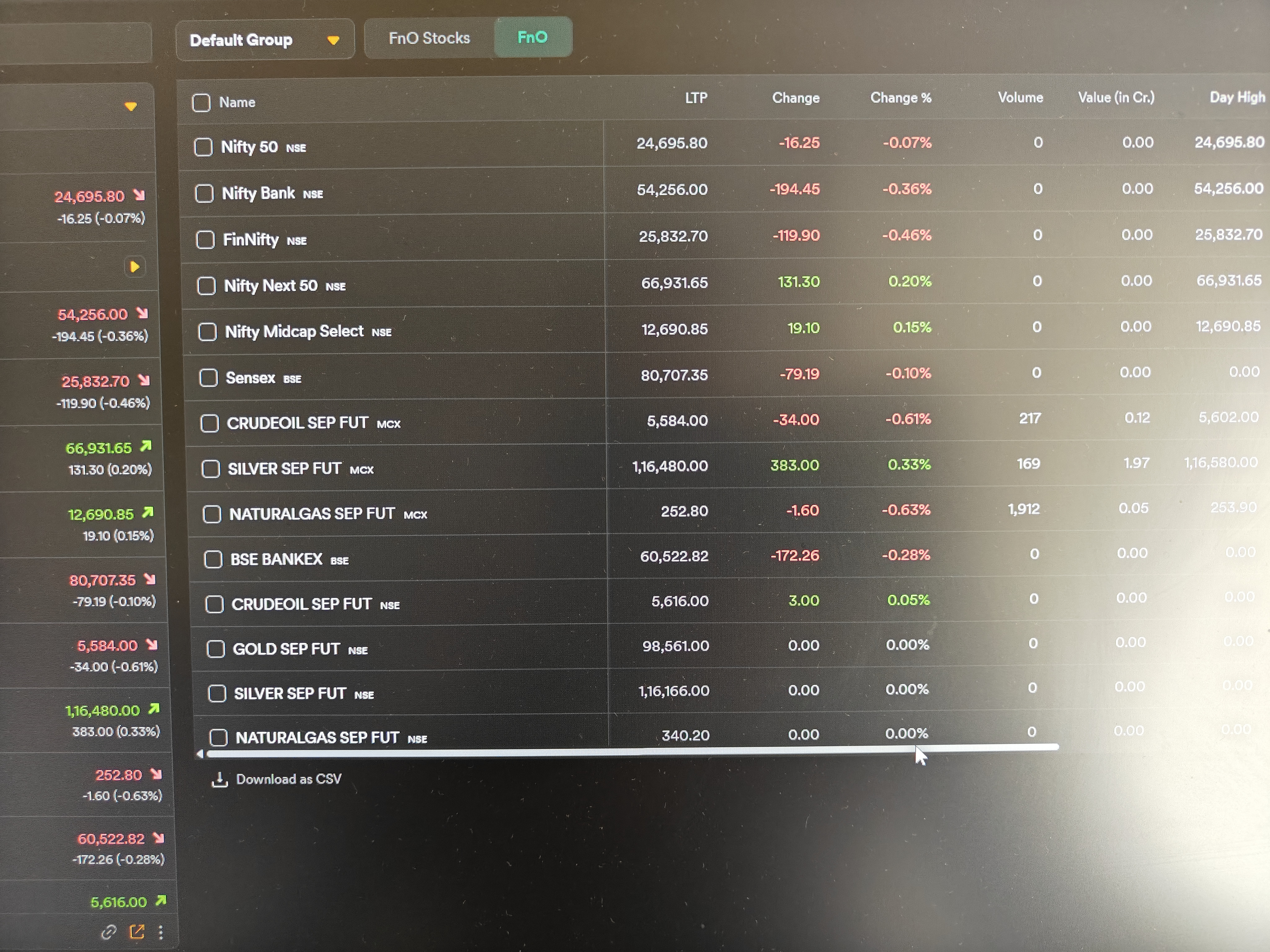Check the FinNifty row checkbox
Image resolution: width=1270 pixels, height=952 pixels.
point(206,239)
